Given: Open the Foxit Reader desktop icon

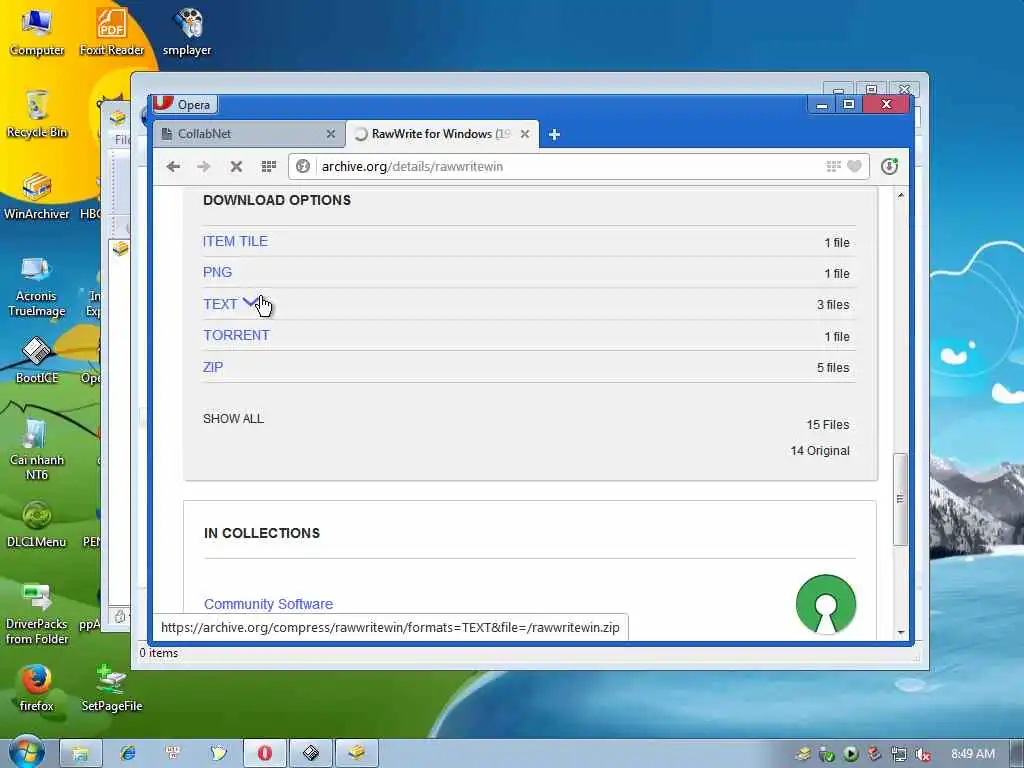Looking at the screenshot, I should (112, 32).
